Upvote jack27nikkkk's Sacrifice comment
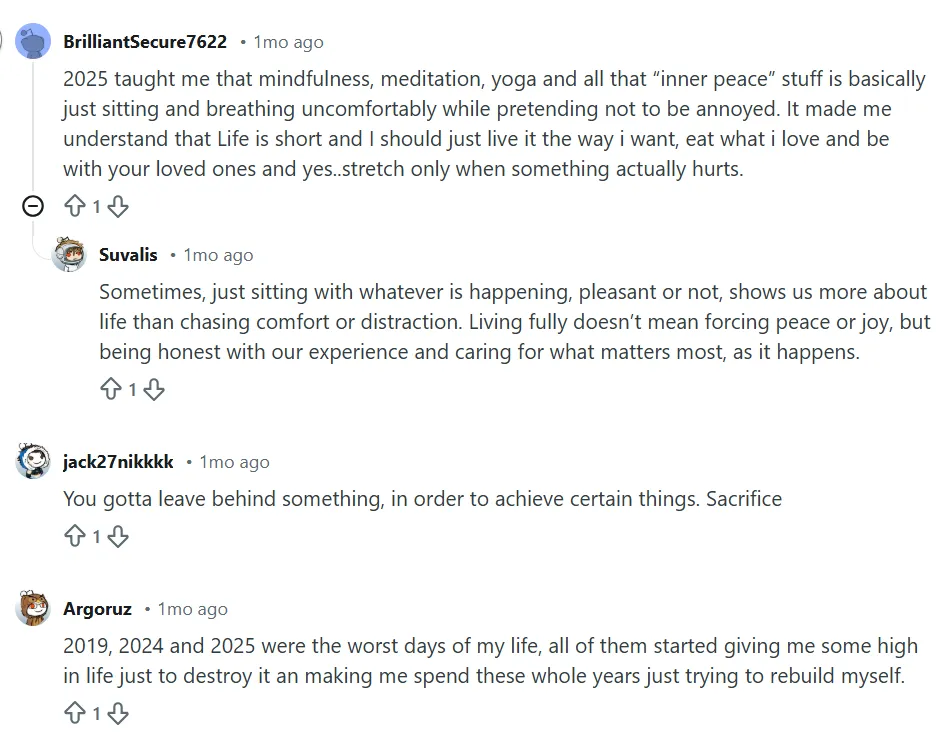This screenshot has height=742, width=949. [x=75, y=537]
